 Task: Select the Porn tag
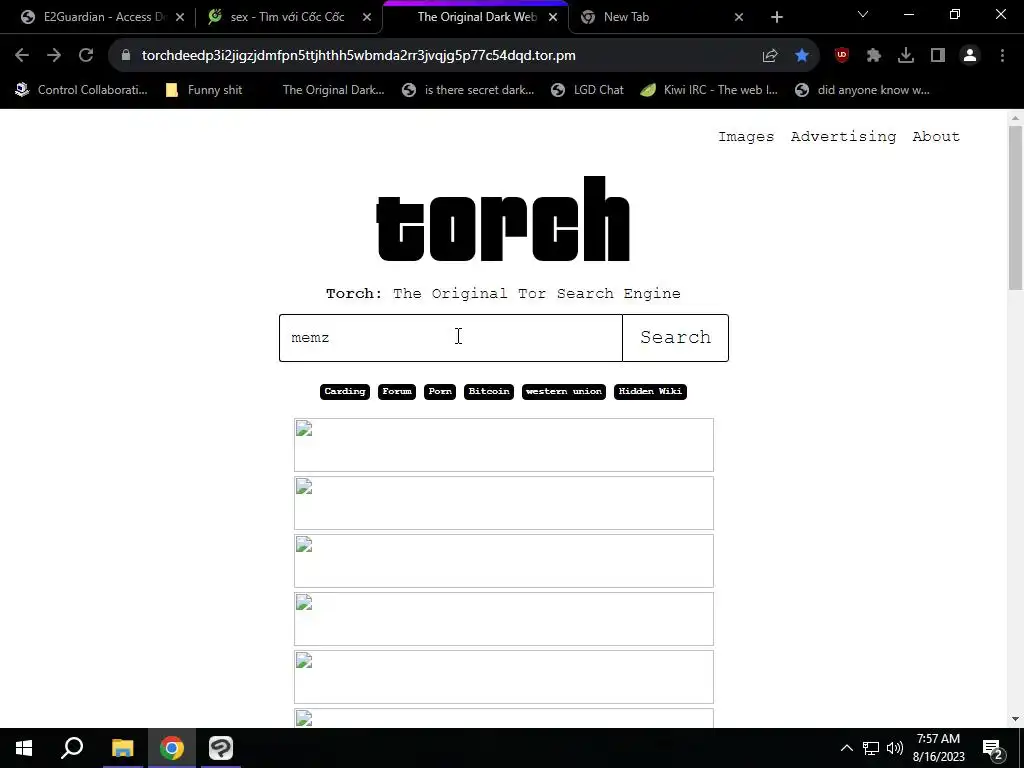coord(440,392)
